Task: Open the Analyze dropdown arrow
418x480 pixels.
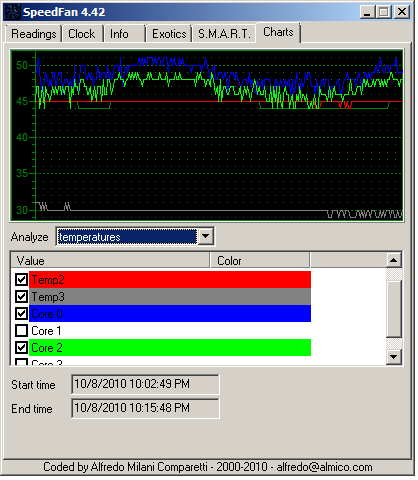Action: [206, 236]
